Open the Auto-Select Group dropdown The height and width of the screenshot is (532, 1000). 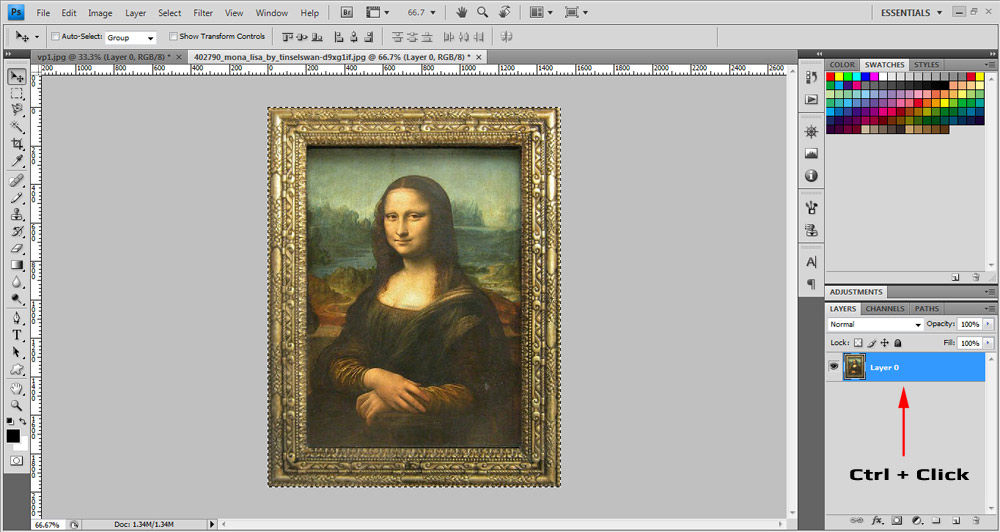click(x=131, y=38)
